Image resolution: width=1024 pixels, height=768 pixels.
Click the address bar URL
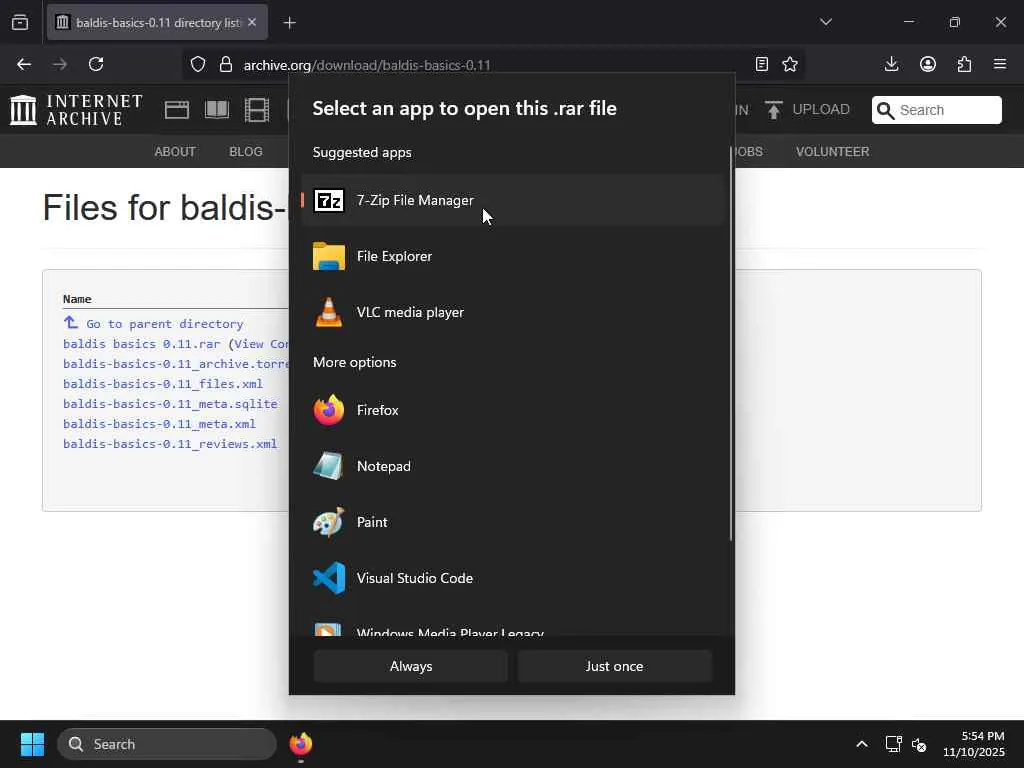(x=367, y=65)
